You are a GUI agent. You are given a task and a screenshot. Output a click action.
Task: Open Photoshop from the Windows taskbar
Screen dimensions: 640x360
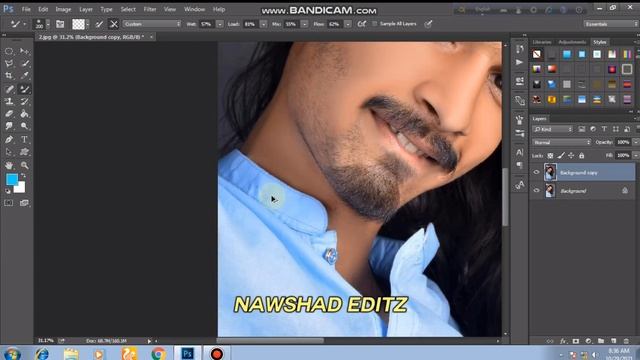[187, 353]
